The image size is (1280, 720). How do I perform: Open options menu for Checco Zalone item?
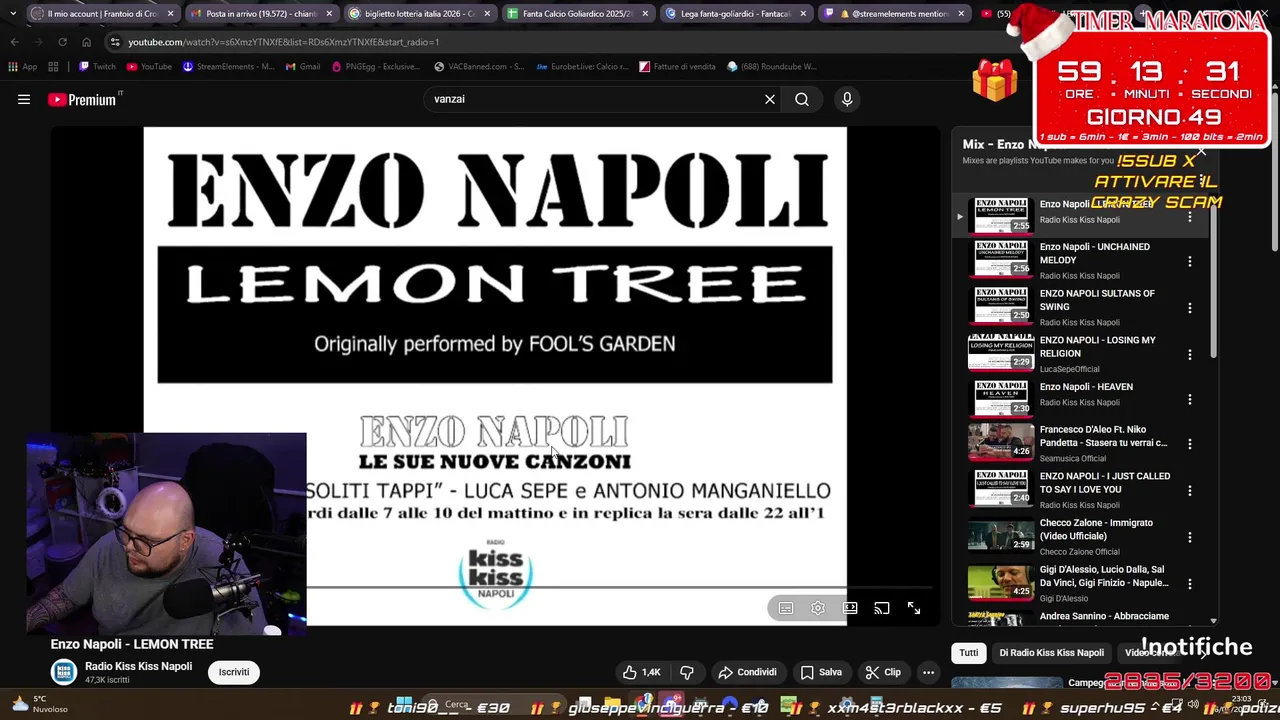click(x=1190, y=537)
